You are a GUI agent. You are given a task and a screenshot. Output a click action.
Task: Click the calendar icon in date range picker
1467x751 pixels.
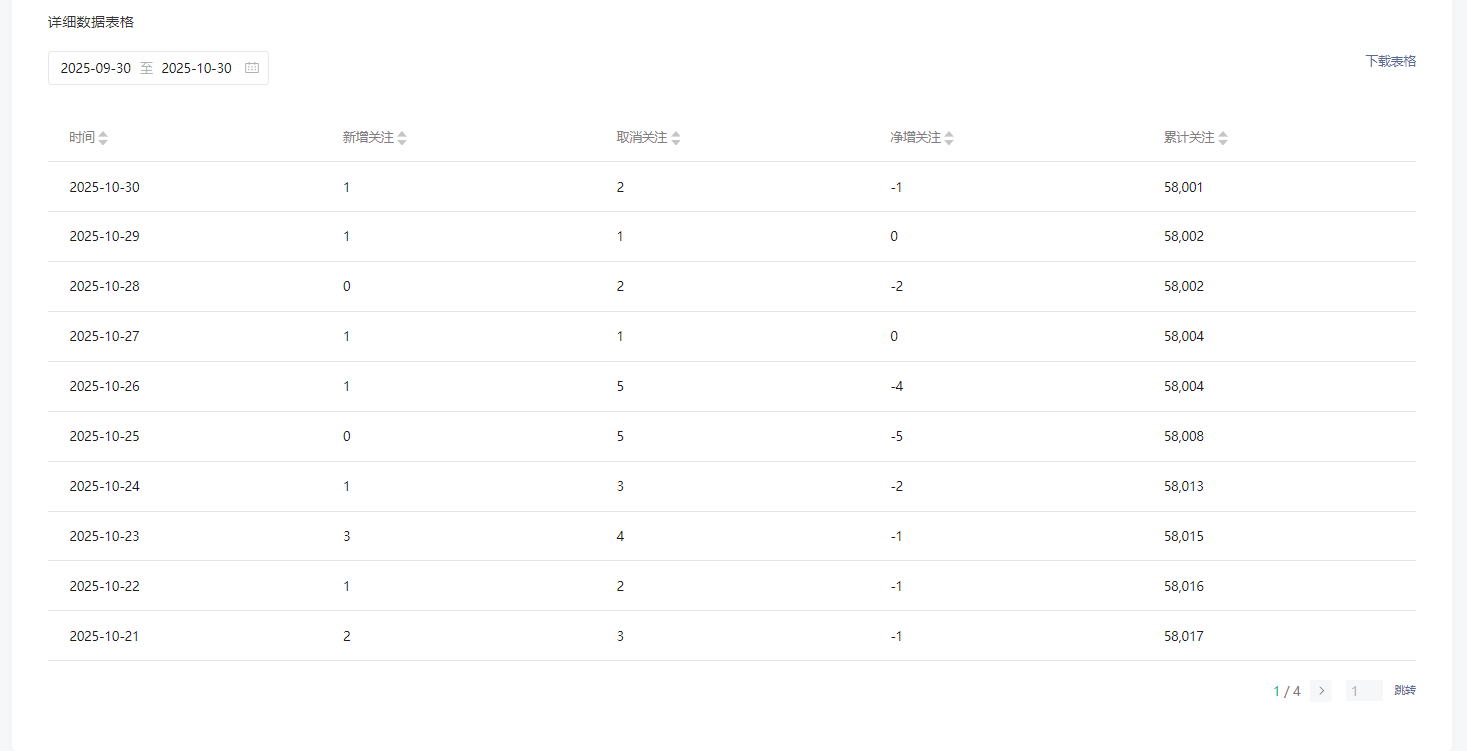point(252,68)
